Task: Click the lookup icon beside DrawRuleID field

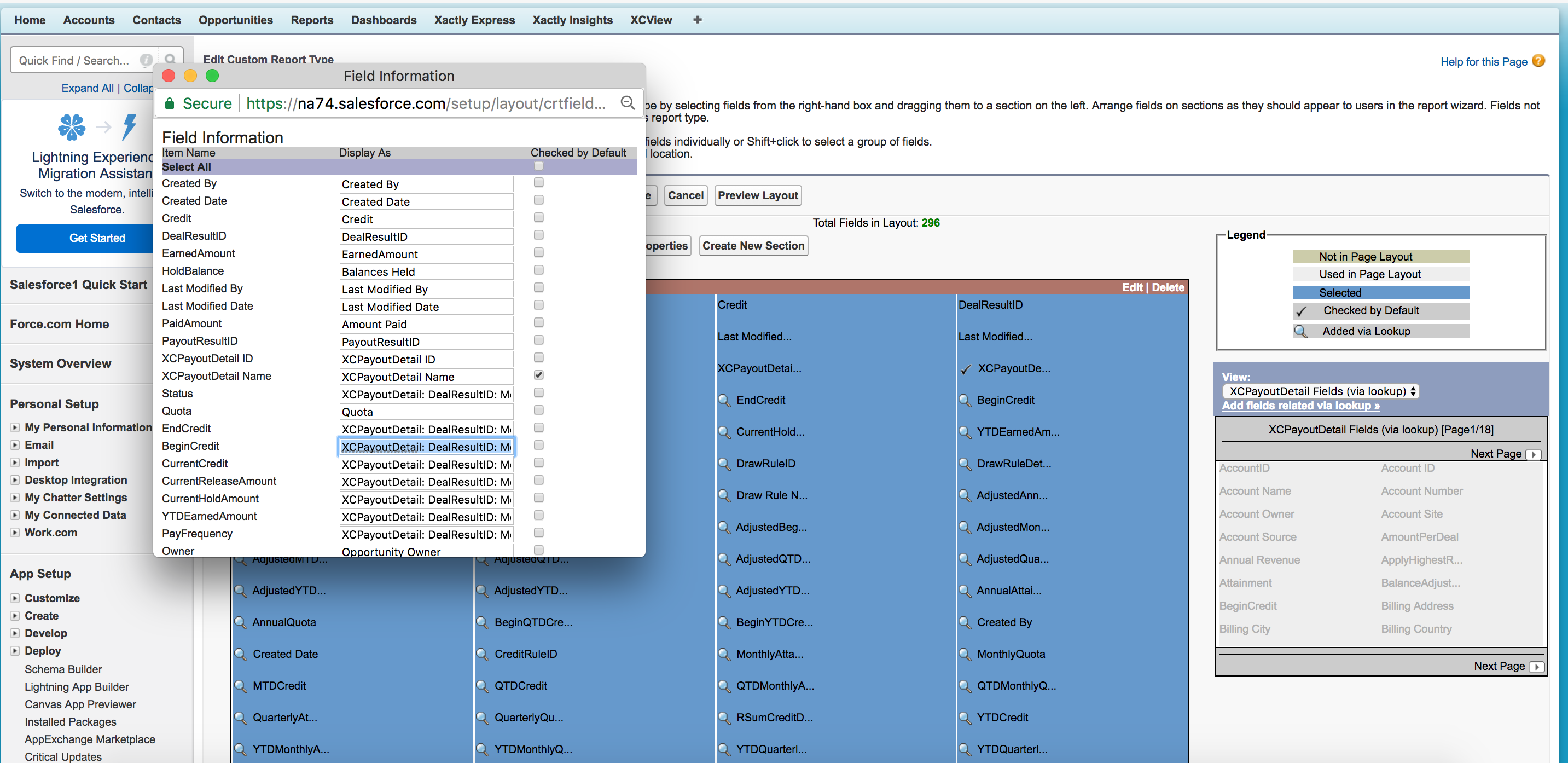Action: point(724,464)
